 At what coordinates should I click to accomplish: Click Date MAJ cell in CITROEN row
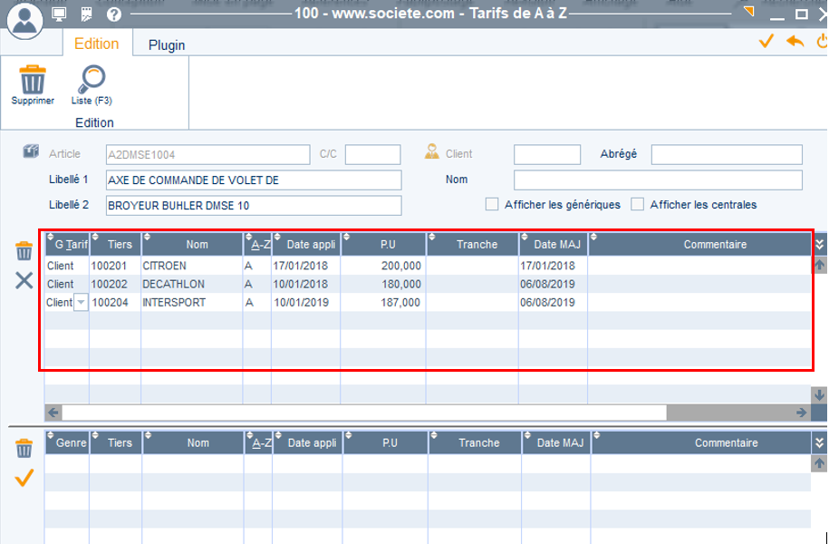[554, 265]
